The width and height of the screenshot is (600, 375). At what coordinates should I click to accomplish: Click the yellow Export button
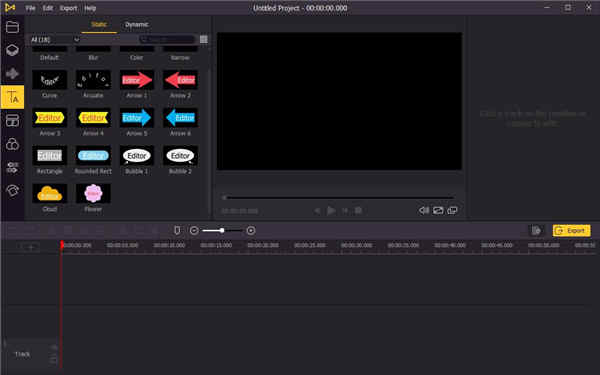[x=571, y=230]
